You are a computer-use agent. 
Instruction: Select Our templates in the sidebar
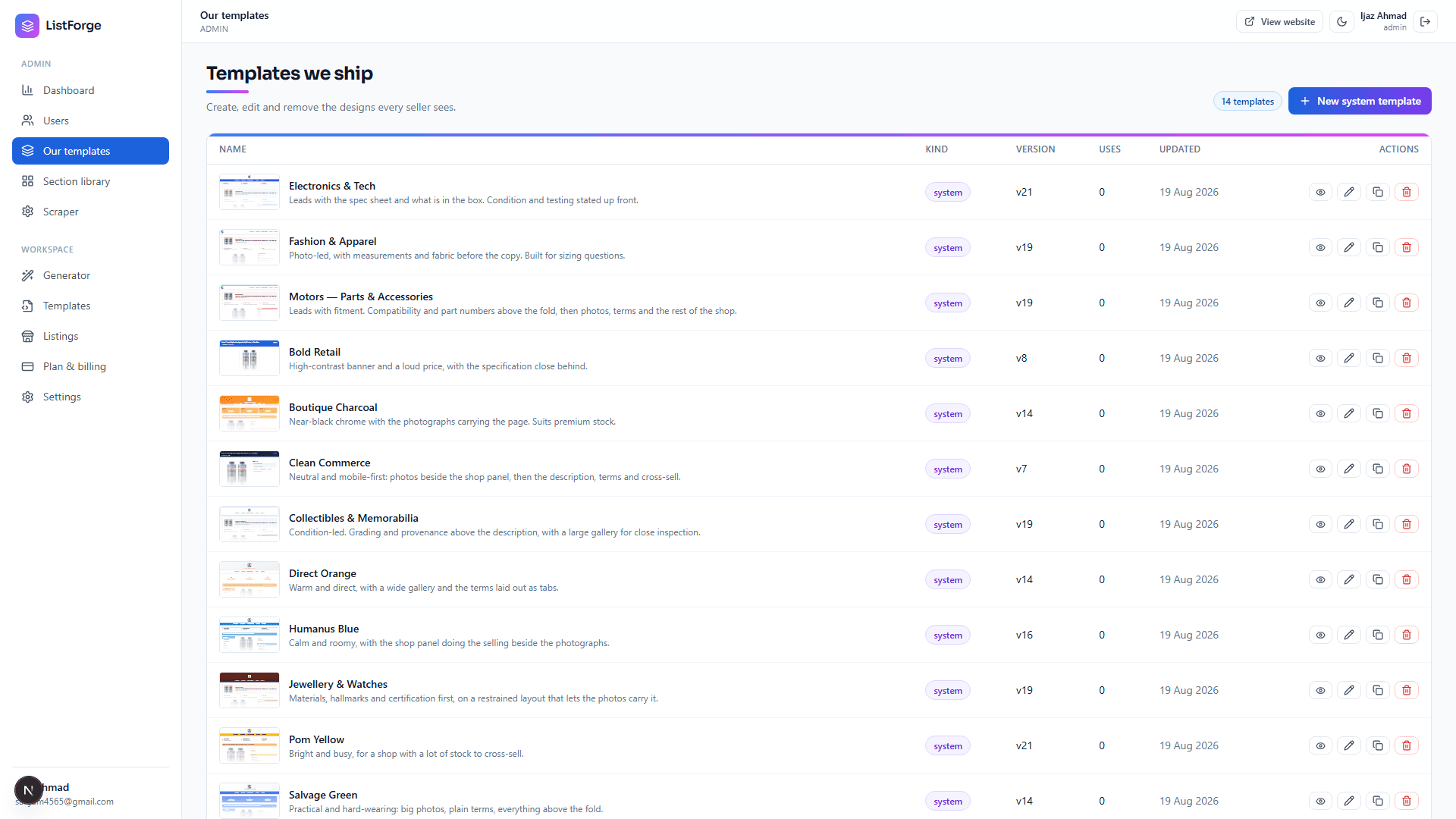90,151
